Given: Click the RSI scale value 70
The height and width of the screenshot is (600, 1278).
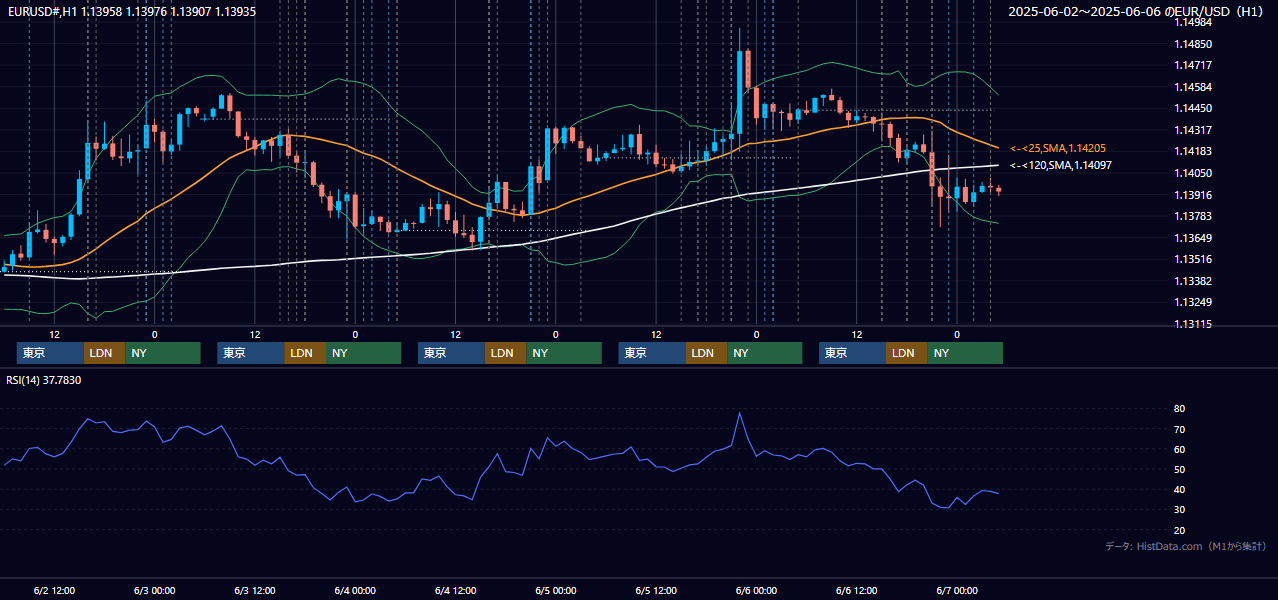Looking at the screenshot, I should pos(1180,429).
